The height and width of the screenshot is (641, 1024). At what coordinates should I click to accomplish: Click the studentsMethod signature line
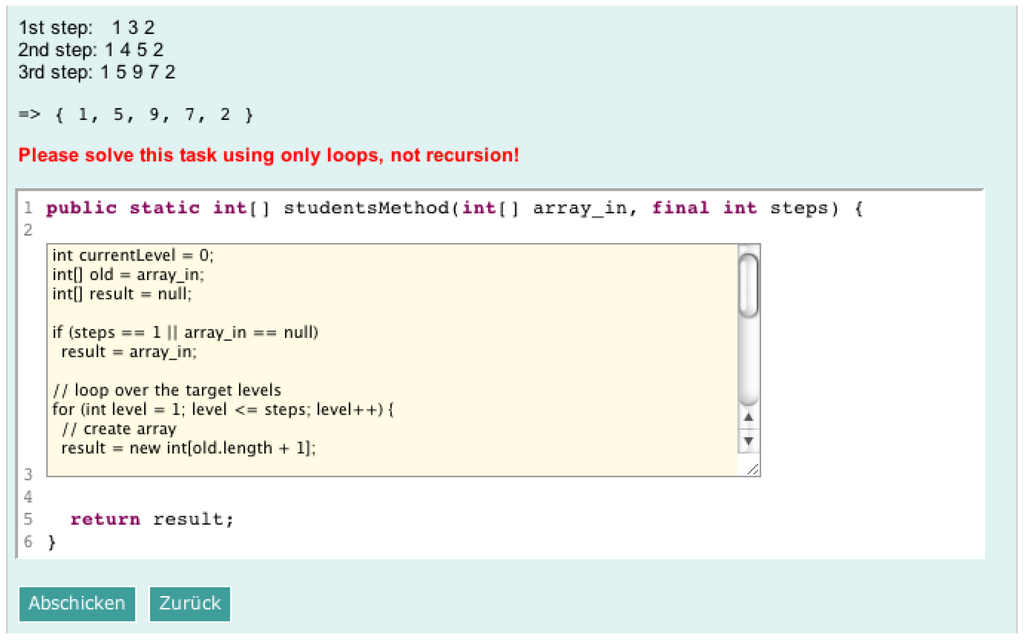pos(453,208)
